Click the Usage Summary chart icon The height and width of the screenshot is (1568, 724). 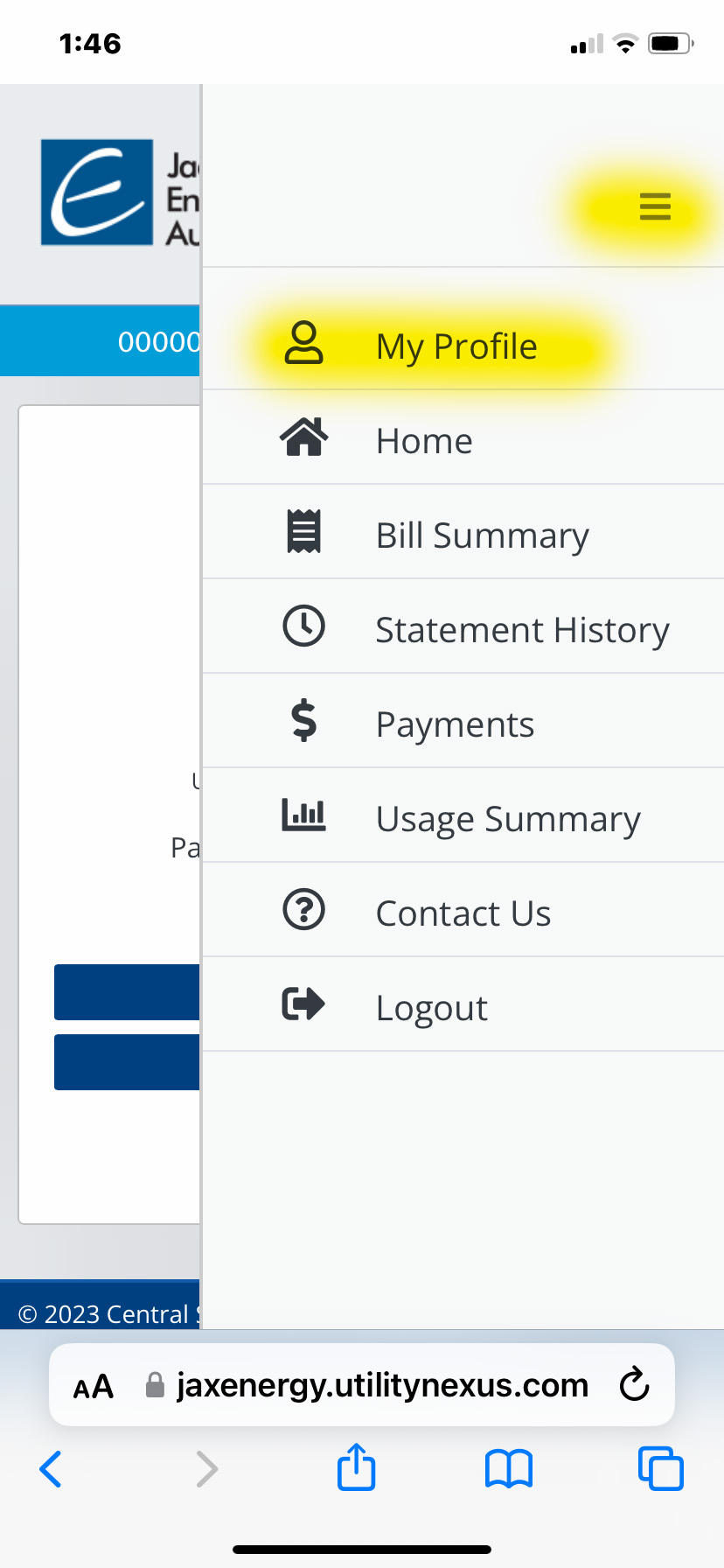304,815
